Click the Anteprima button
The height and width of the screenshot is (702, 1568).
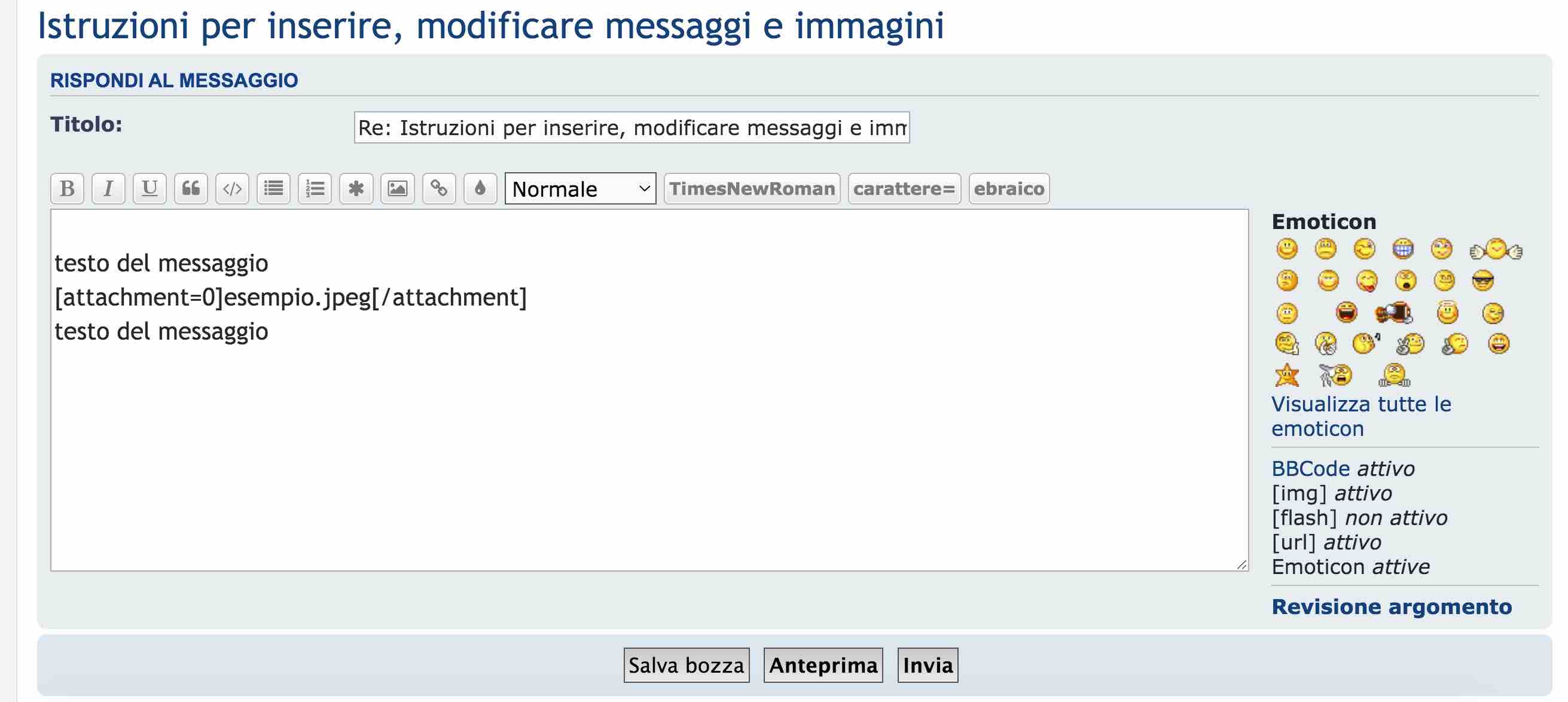click(x=823, y=665)
